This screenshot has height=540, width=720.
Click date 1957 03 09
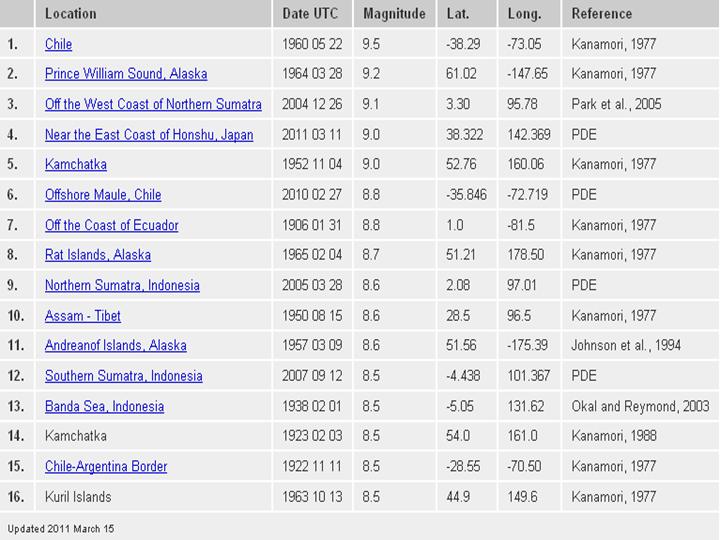(312, 345)
